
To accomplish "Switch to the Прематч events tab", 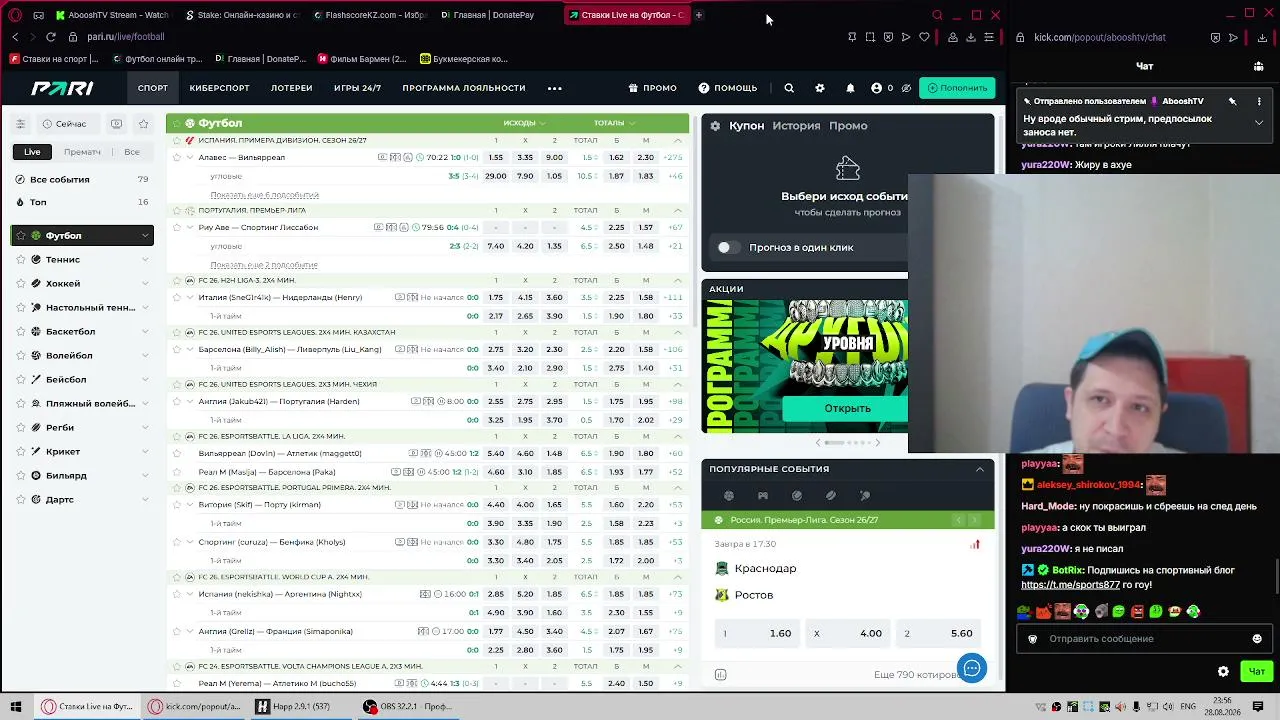I will pos(82,152).
